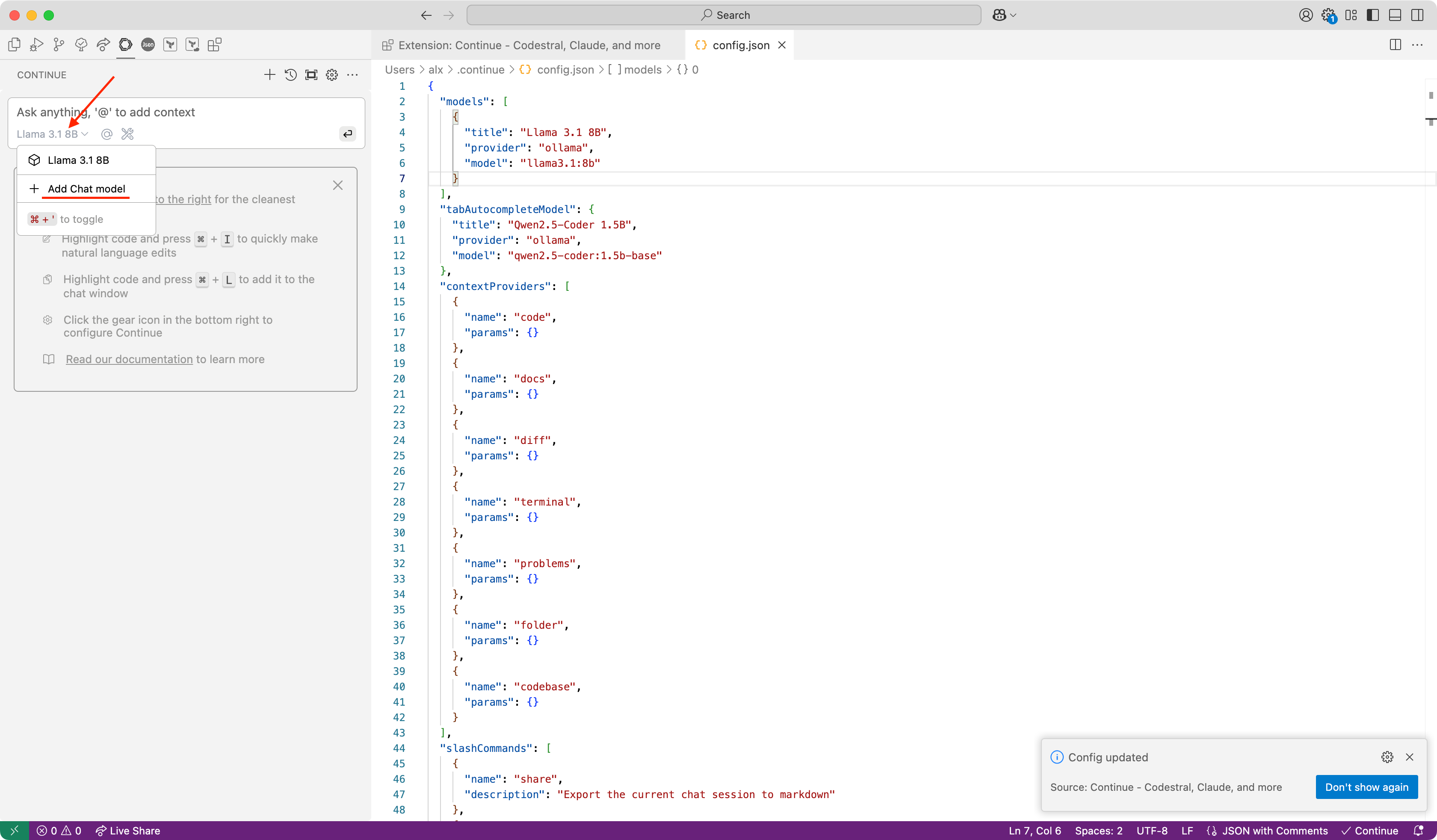The height and width of the screenshot is (840, 1437).
Task: Open Read our documentation link
Action: point(129,359)
